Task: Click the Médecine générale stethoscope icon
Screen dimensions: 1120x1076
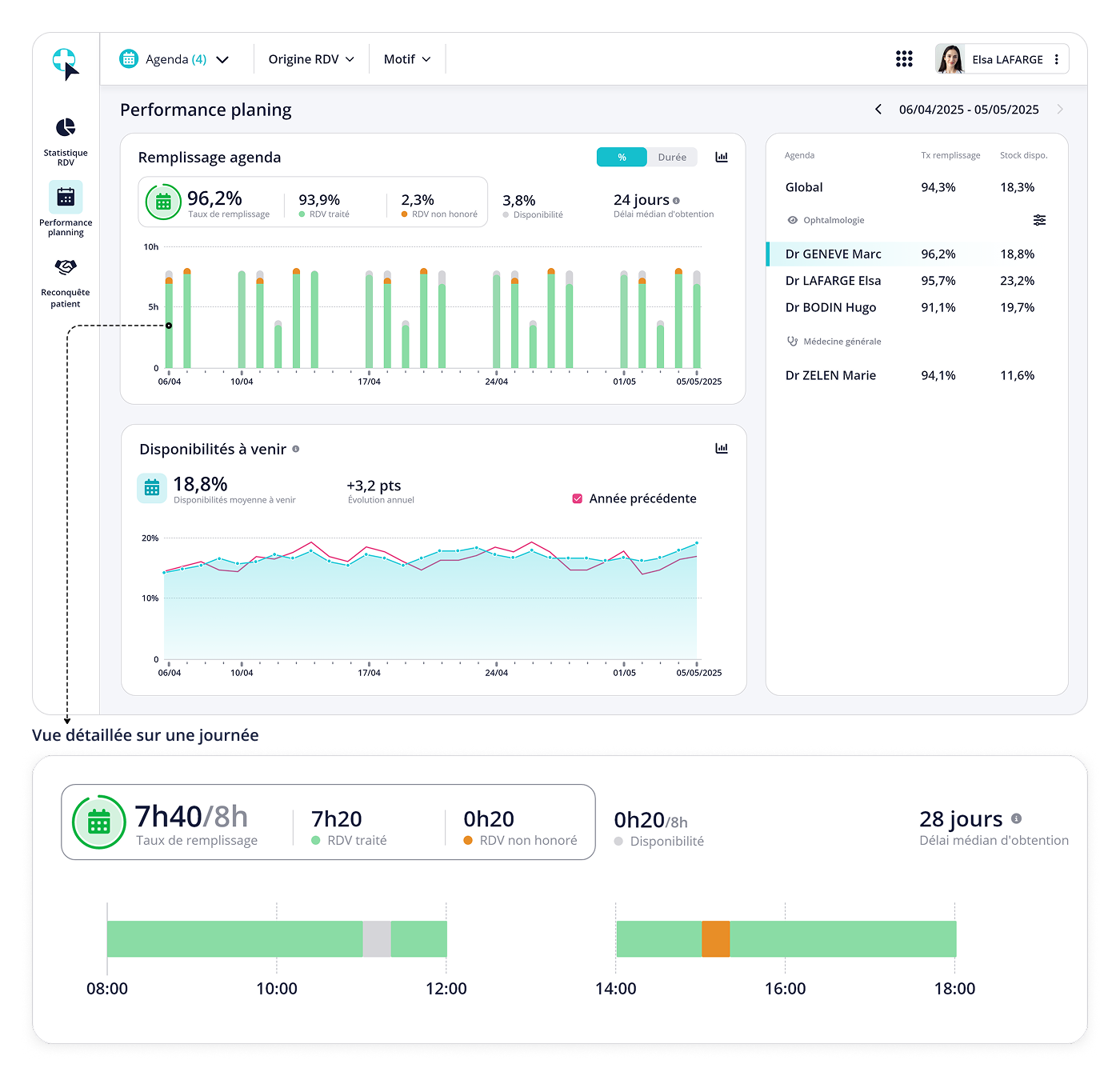Action: point(792,341)
